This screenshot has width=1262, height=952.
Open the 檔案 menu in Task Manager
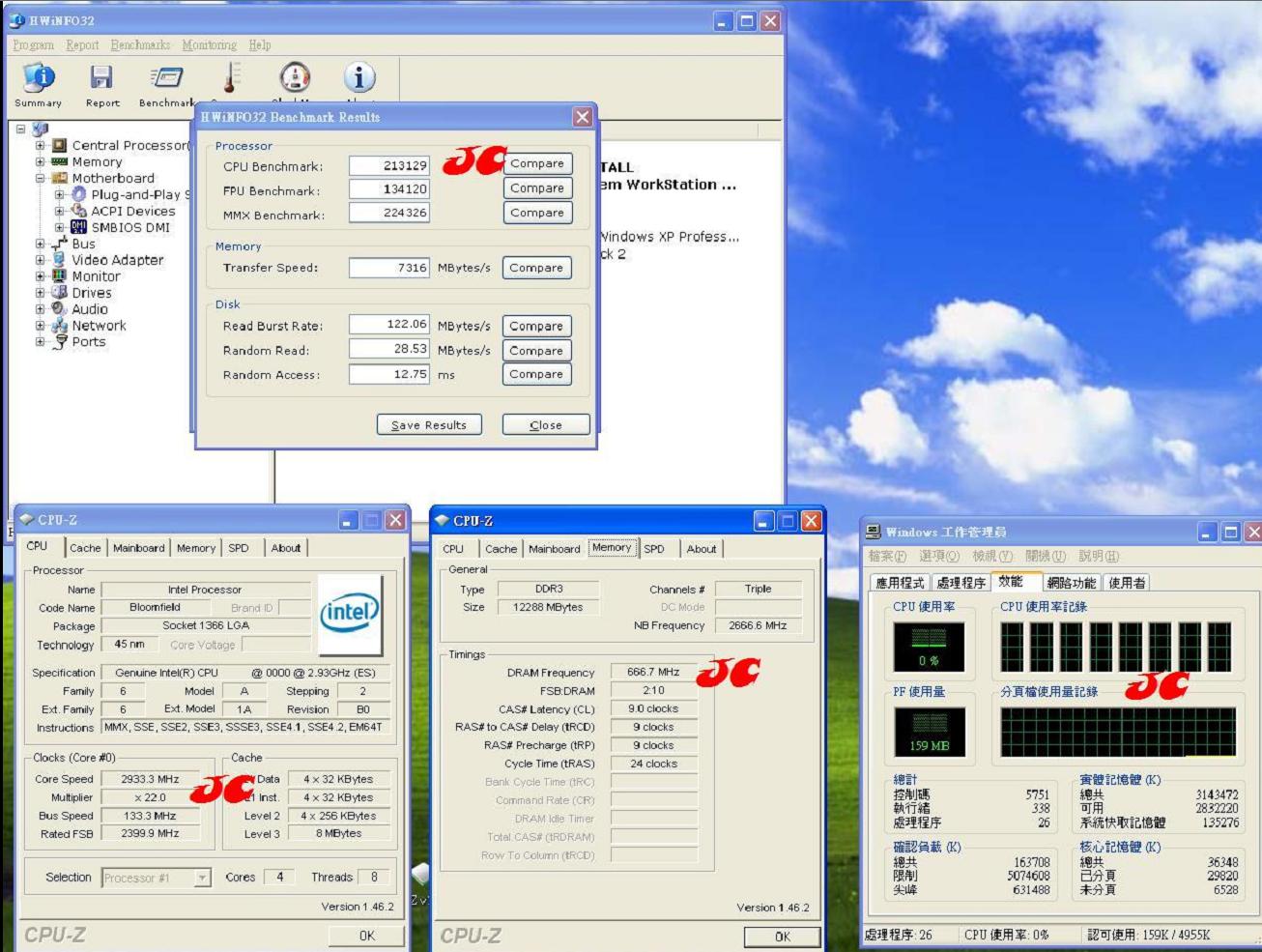click(x=887, y=557)
